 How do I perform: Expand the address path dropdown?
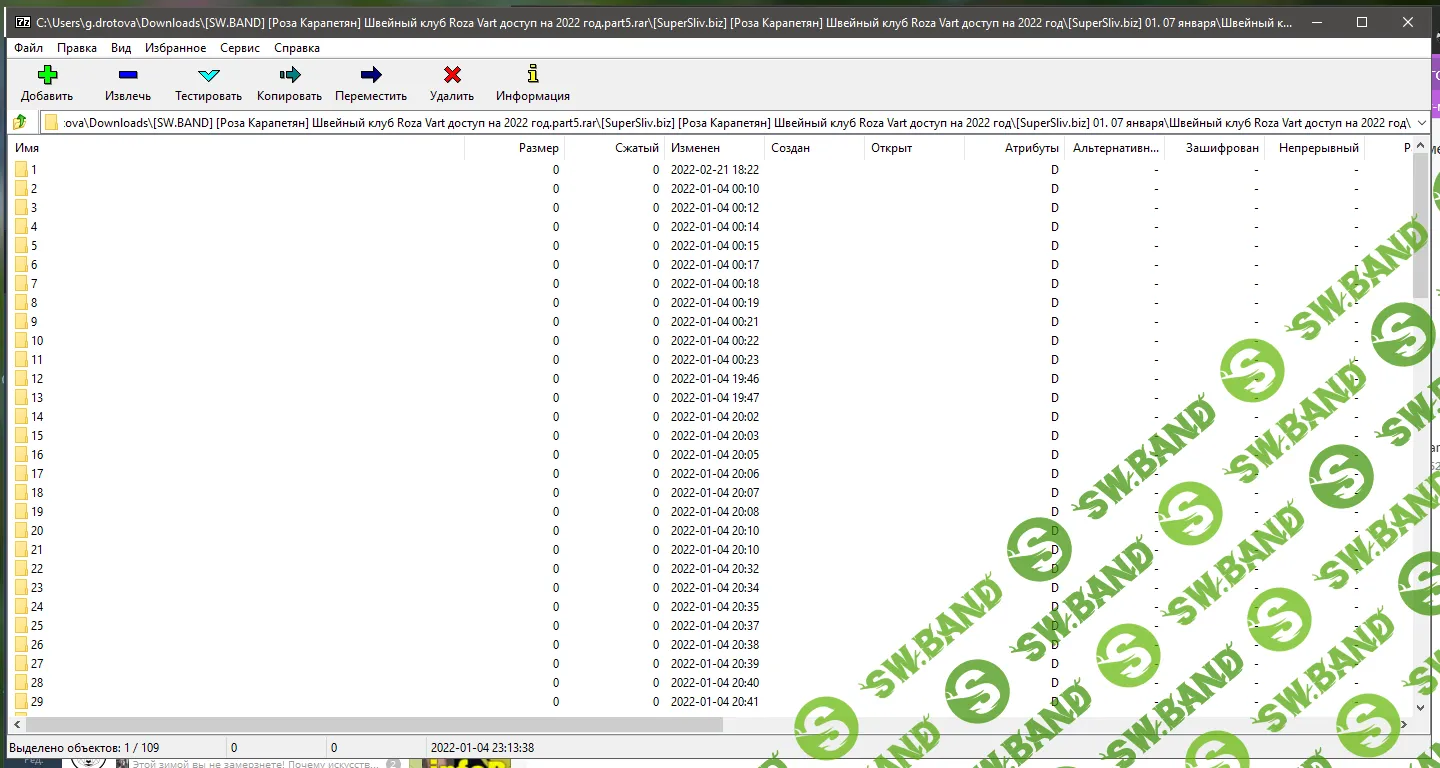(x=1422, y=122)
